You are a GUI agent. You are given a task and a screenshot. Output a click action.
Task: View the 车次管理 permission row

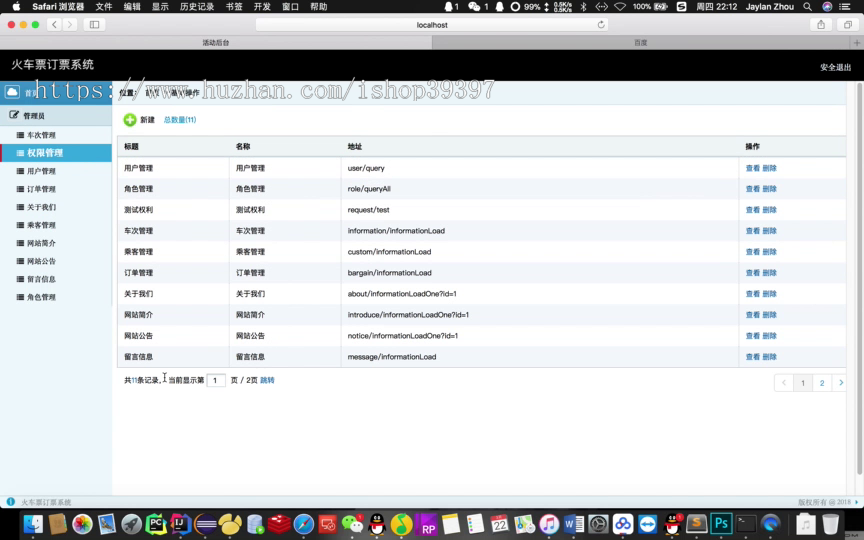click(x=752, y=231)
